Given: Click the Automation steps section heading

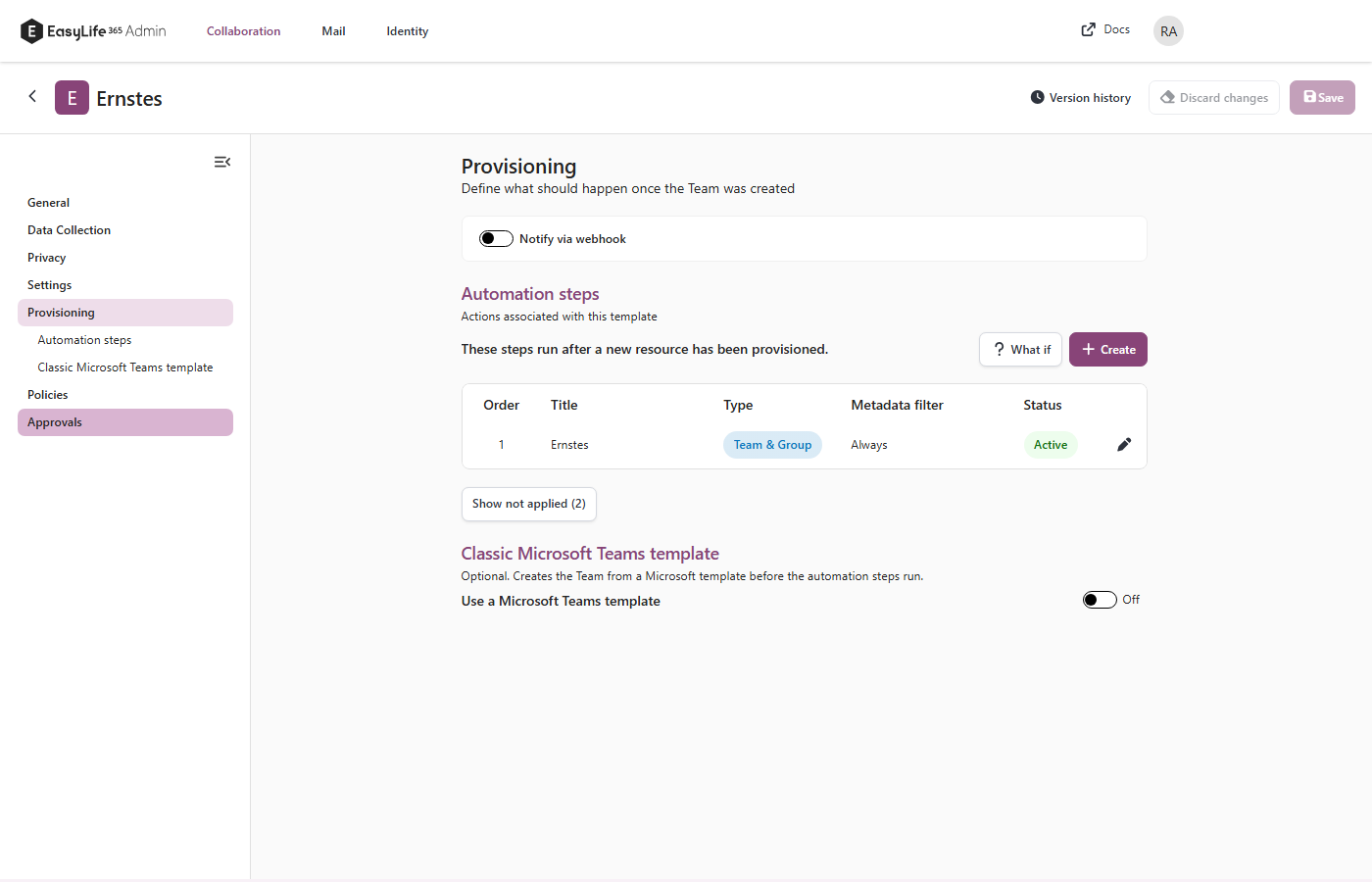Looking at the screenshot, I should (x=530, y=294).
